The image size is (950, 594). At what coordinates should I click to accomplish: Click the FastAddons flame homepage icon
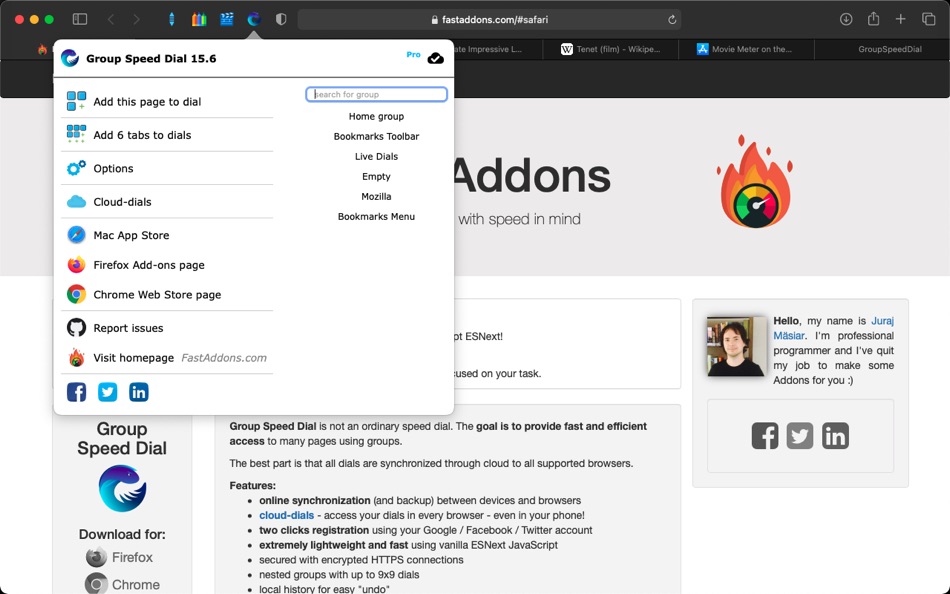76,358
